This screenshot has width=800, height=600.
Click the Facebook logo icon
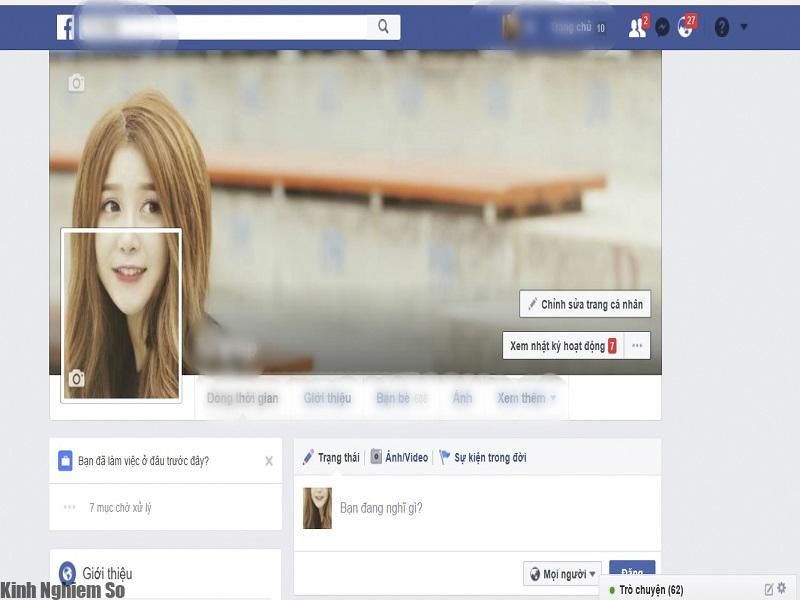(x=65, y=27)
